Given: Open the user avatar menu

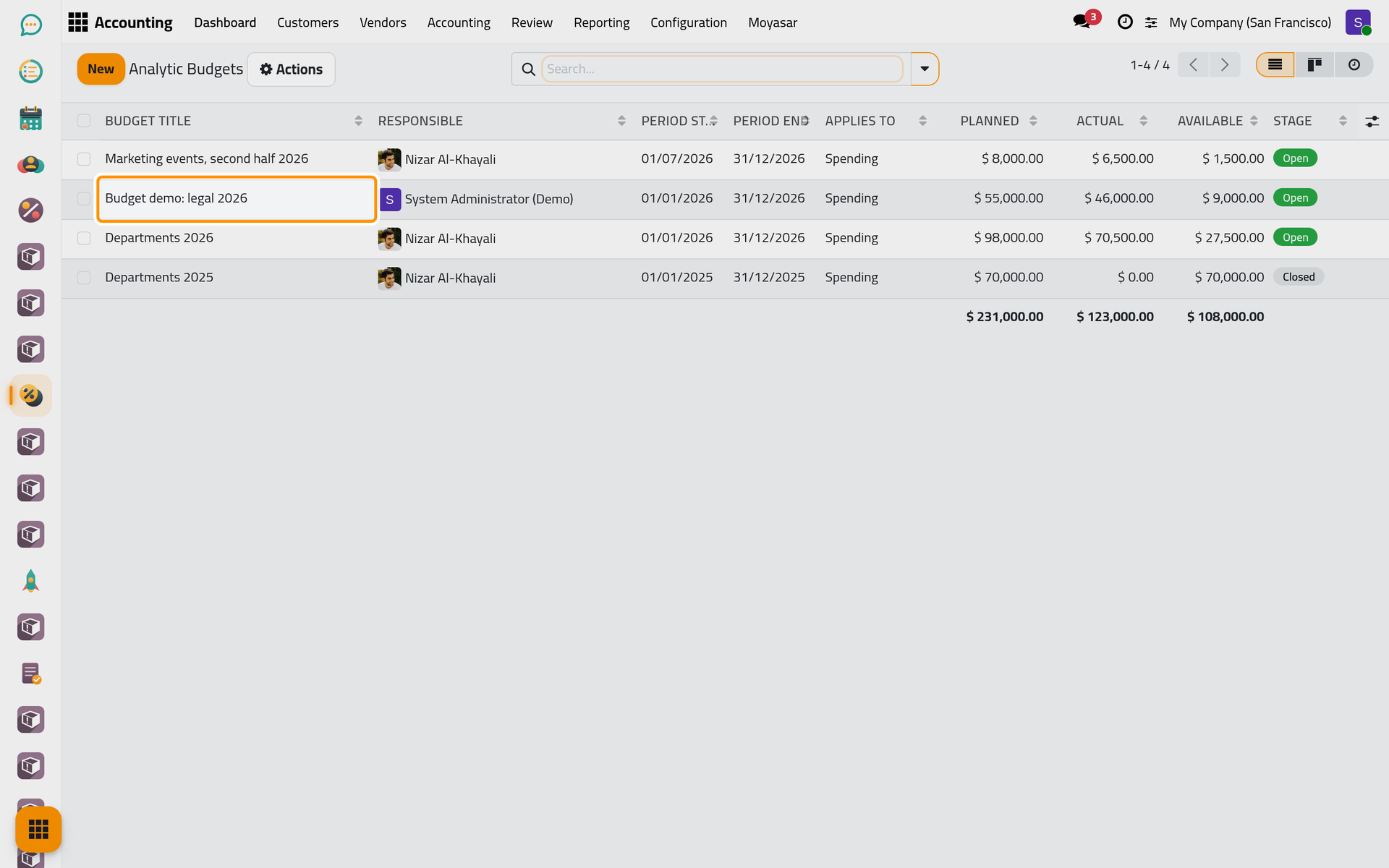Looking at the screenshot, I should point(1358,22).
